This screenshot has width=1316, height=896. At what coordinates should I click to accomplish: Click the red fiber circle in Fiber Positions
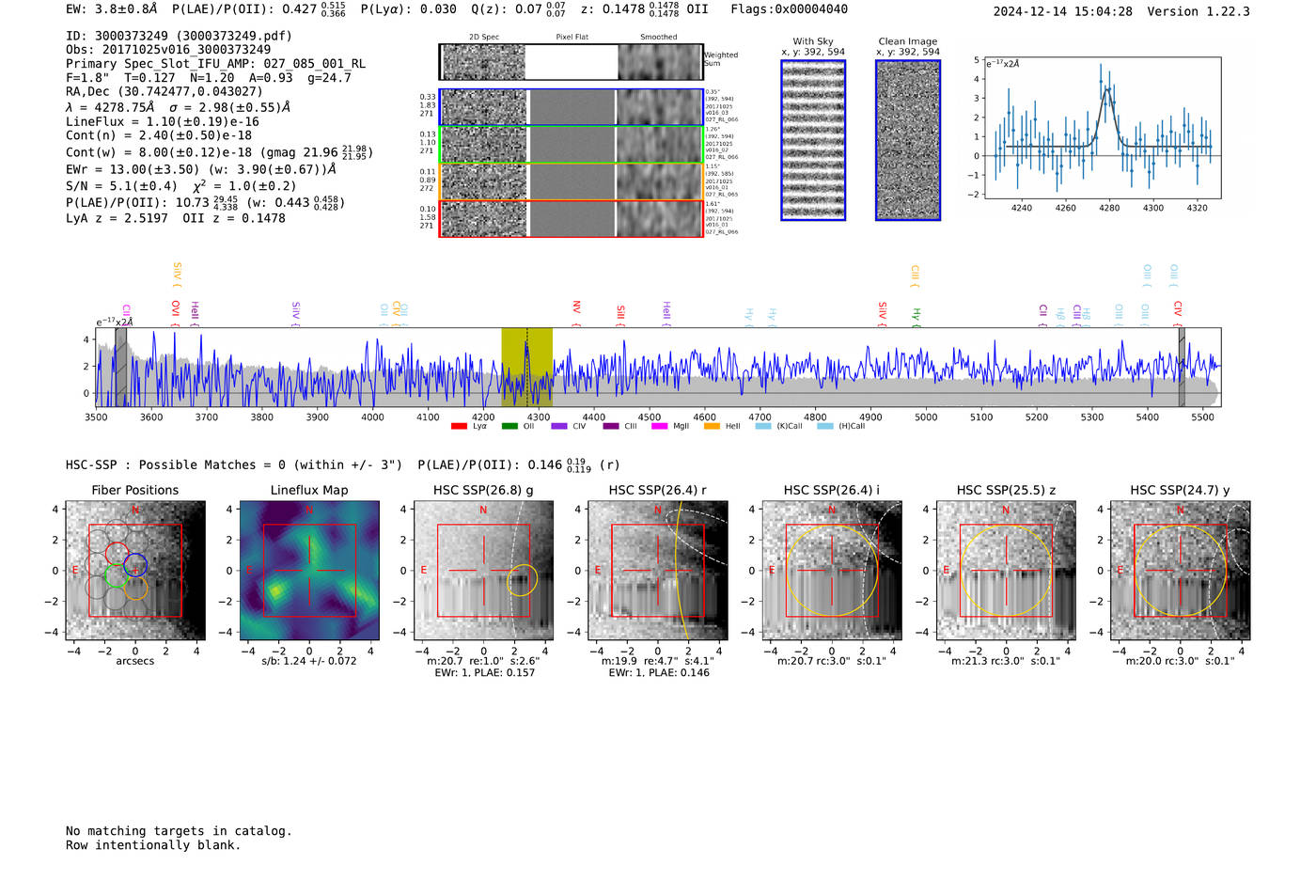117,553
